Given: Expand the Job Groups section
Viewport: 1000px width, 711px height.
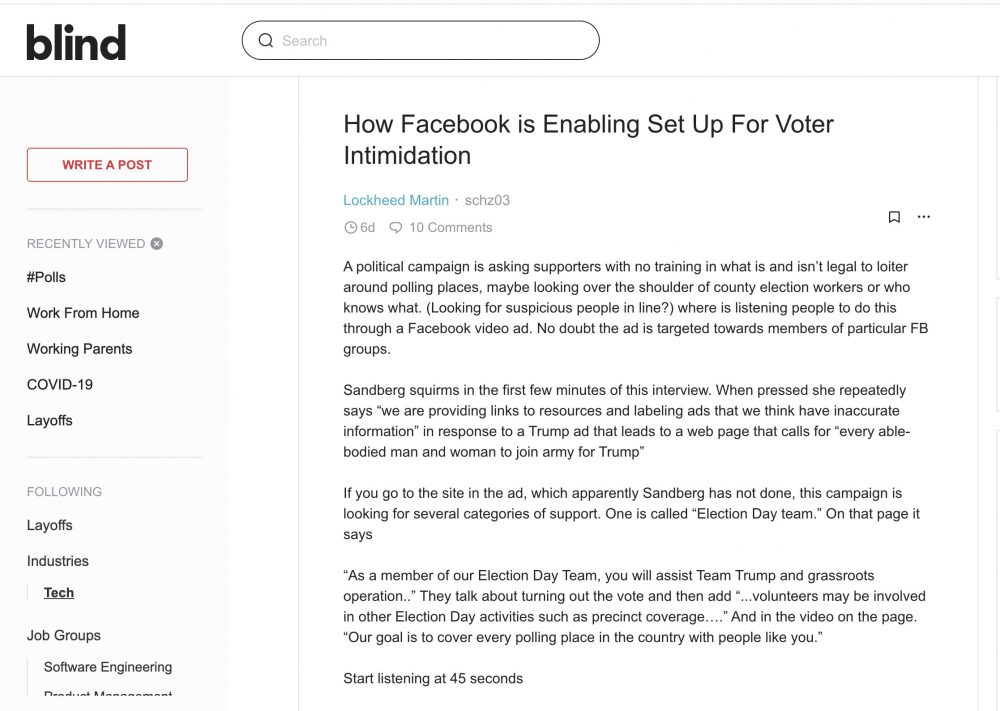Looking at the screenshot, I should click(x=64, y=635).
